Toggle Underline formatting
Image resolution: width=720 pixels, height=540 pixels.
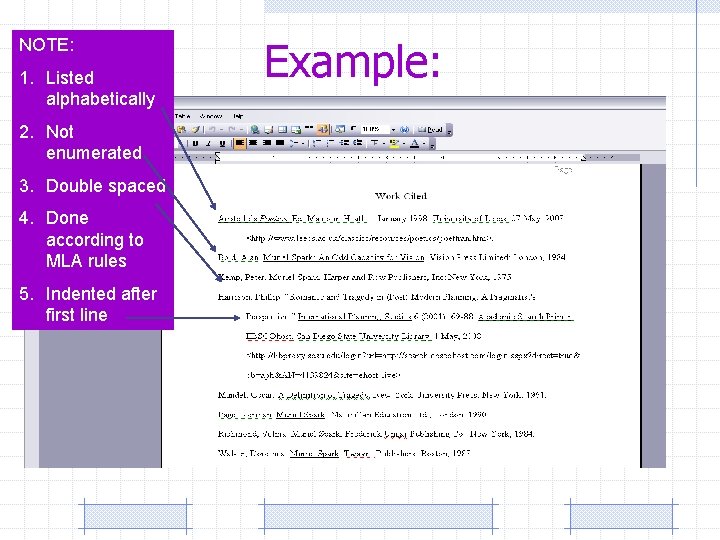coord(222,143)
